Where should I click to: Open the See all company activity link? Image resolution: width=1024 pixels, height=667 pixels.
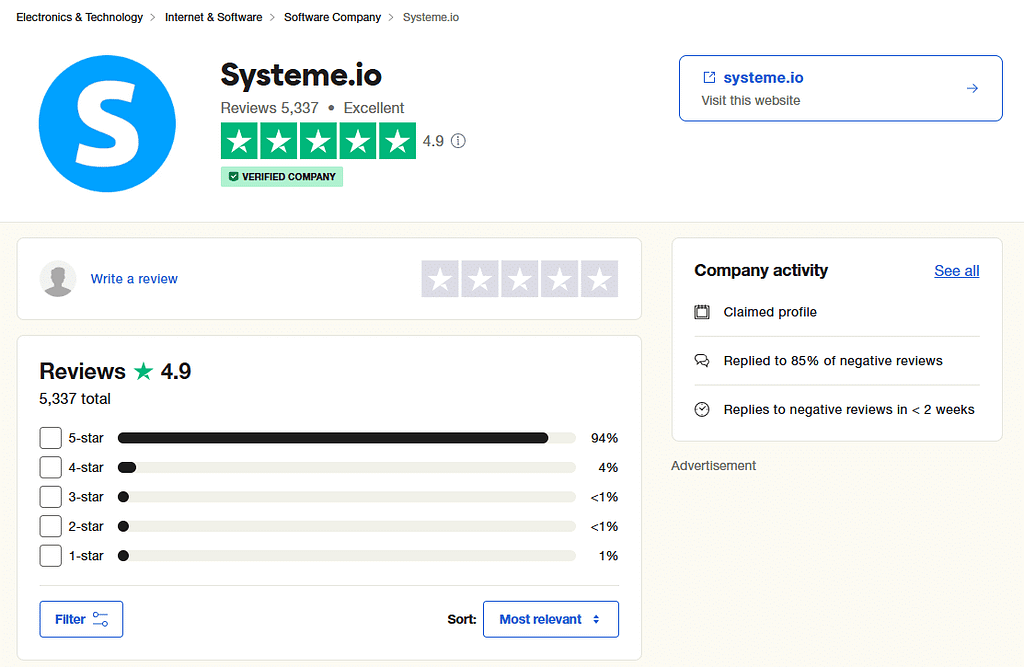[957, 270]
